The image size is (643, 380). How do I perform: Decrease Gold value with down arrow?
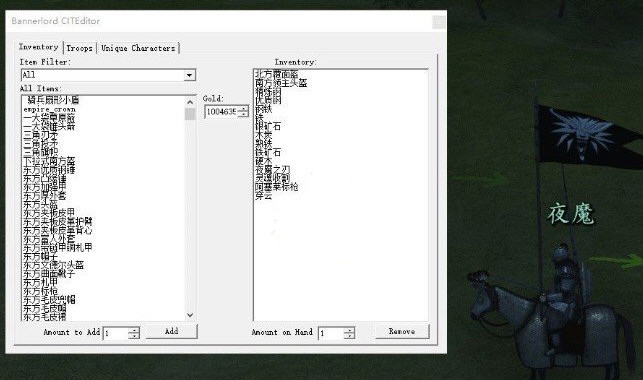pos(244,114)
